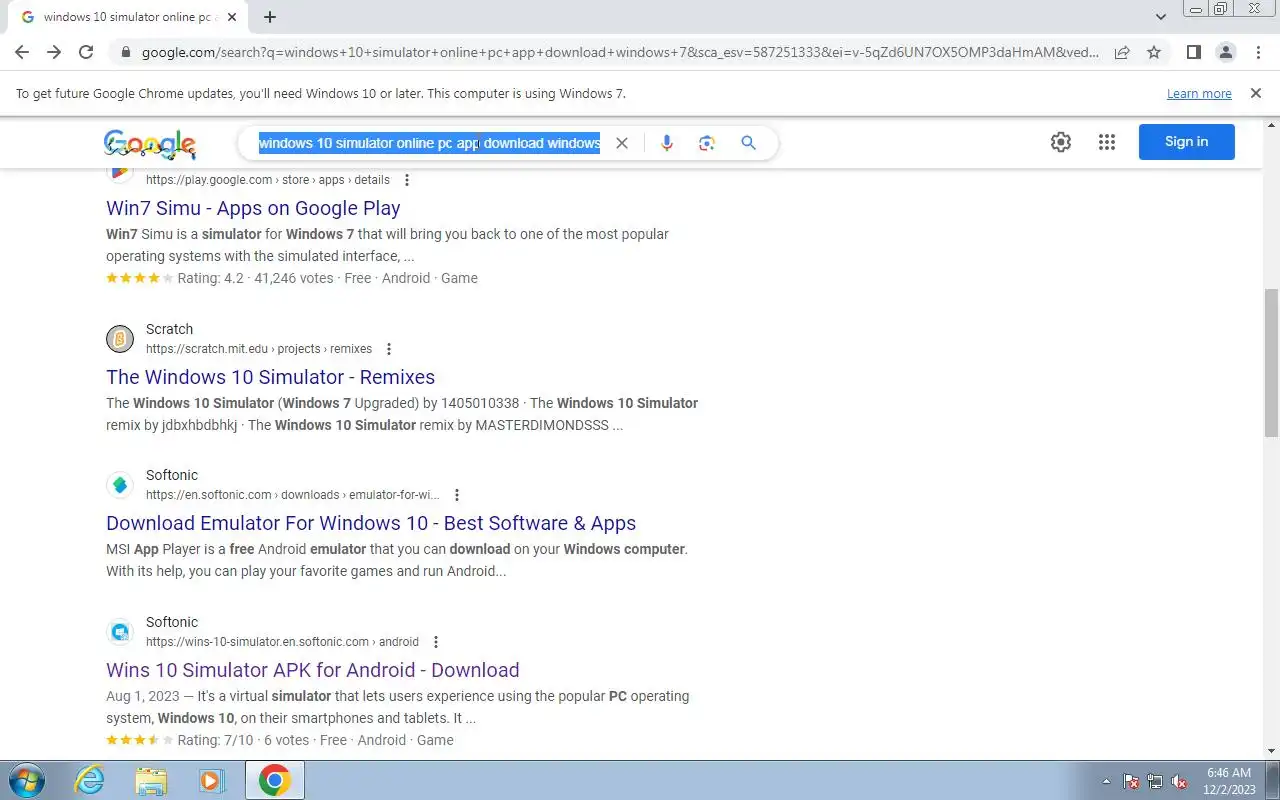Viewport: 1280px width, 800px height.
Task: Select the windows 10 simulator tab
Action: click(126, 17)
